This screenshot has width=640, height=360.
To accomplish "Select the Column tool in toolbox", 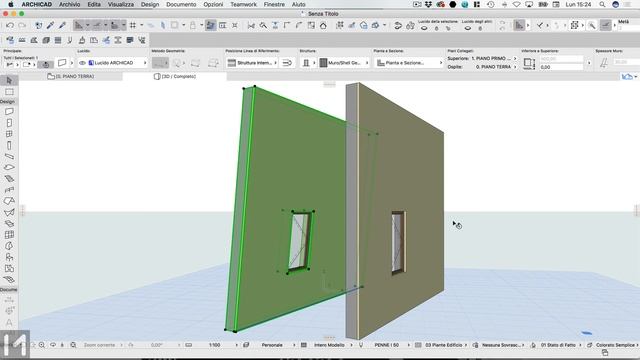I will pyautogui.click(x=9, y=145).
